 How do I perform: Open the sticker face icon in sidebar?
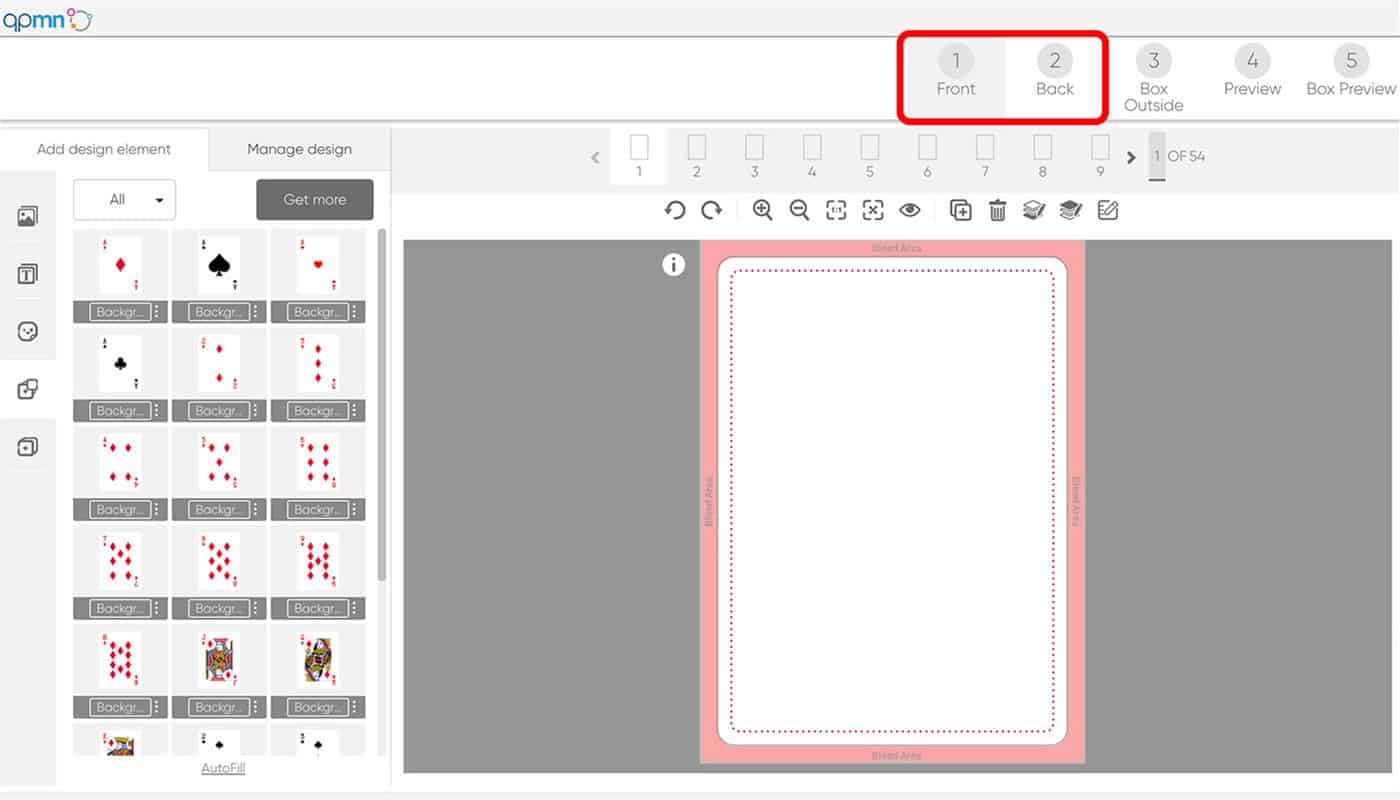[x=28, y=332]
